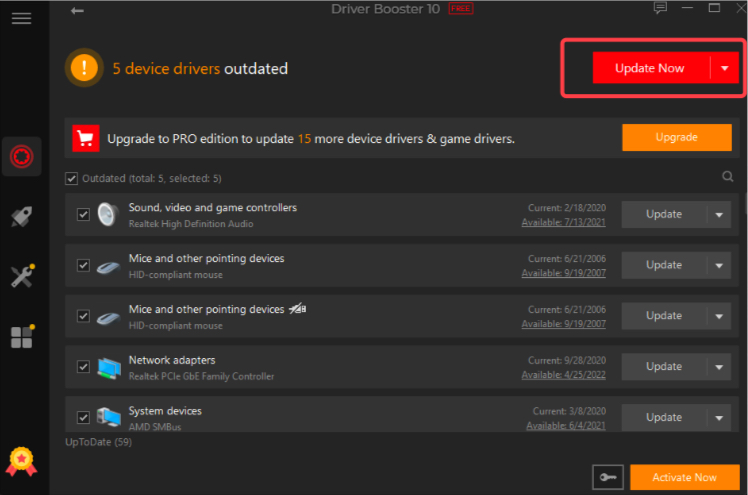Click the game-ready badge beside Mice devices

pyautogui.click(x=298, y=309)
